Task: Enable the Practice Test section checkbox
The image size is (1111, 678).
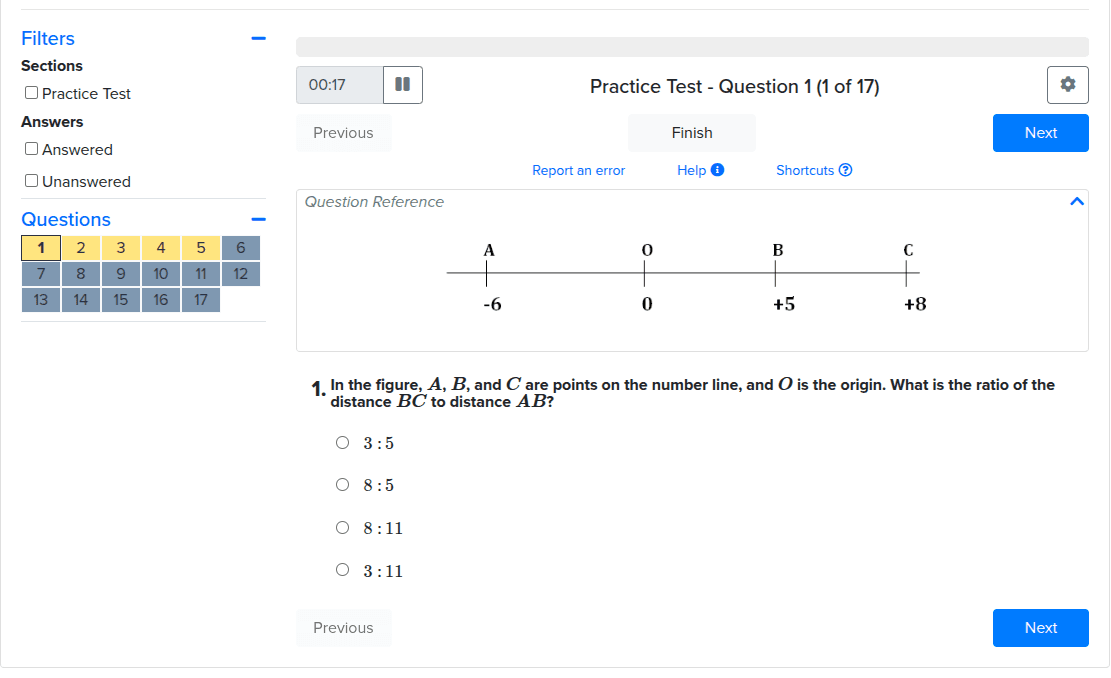Action: click(31, 93)
